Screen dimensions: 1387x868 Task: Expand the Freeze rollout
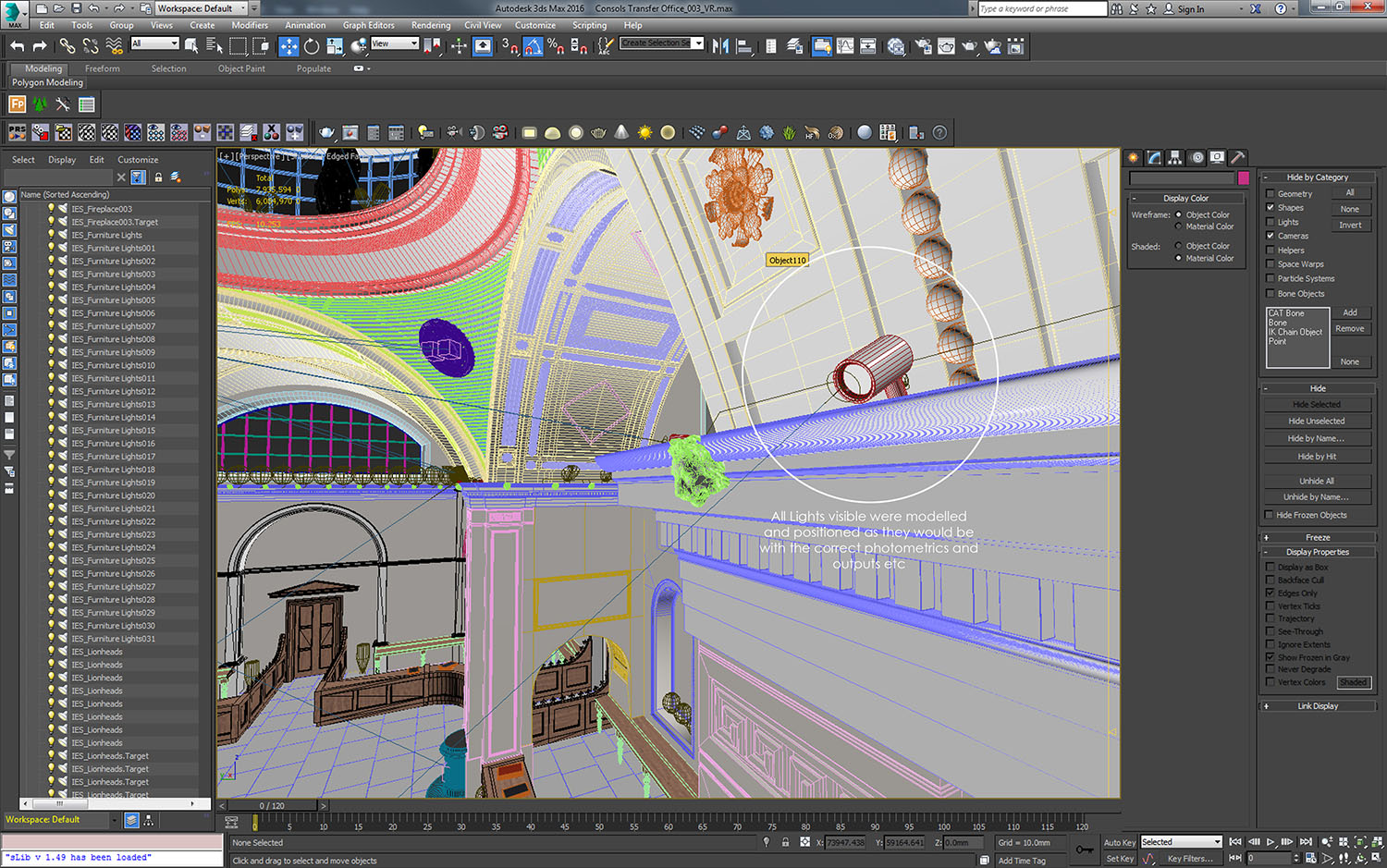(x=1317, y=537)
